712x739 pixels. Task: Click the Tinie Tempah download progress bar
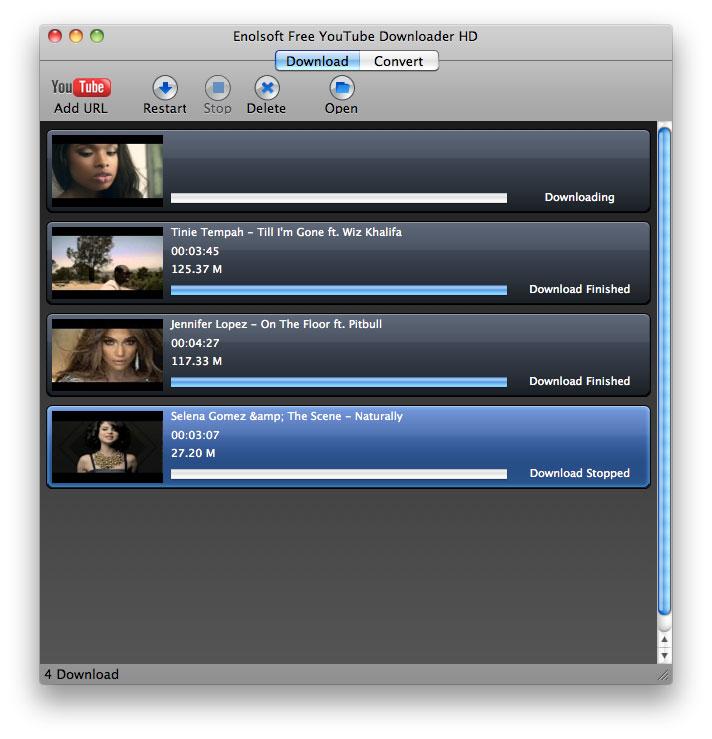(339, 290)
